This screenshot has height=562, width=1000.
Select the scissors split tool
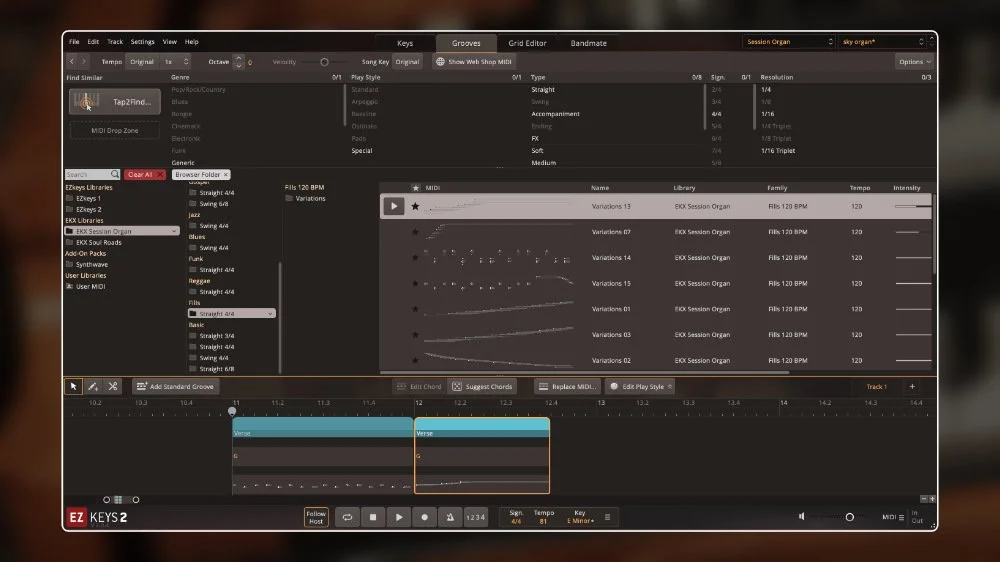click(113, 386)
